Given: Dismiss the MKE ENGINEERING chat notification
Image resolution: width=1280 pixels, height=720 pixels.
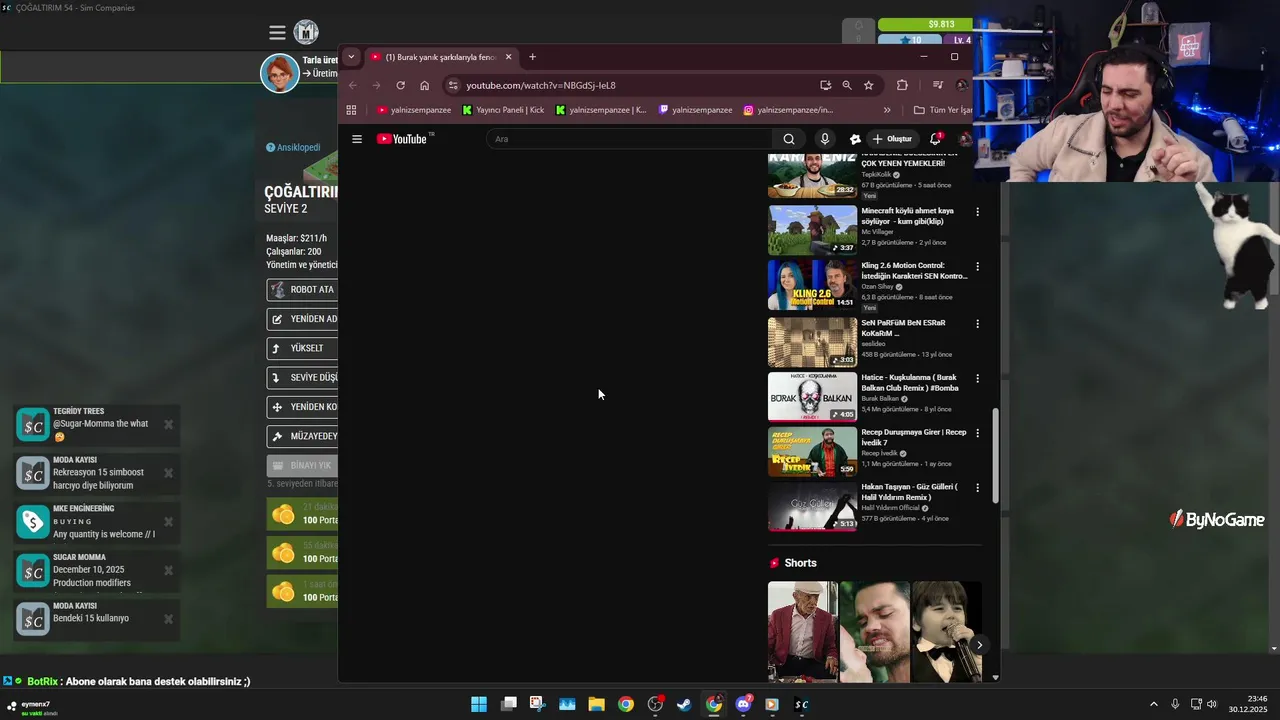Looking at the screenshot, I should (x=168, y=522).
